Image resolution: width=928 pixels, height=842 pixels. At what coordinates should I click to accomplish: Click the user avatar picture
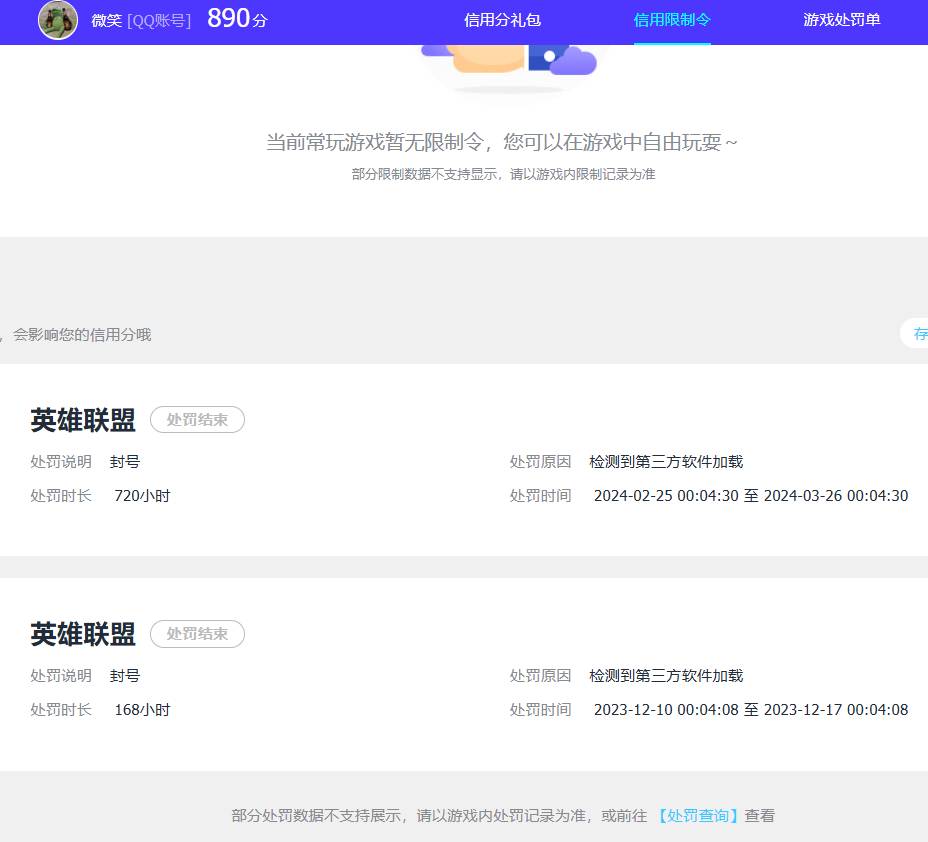coord(58,20)
